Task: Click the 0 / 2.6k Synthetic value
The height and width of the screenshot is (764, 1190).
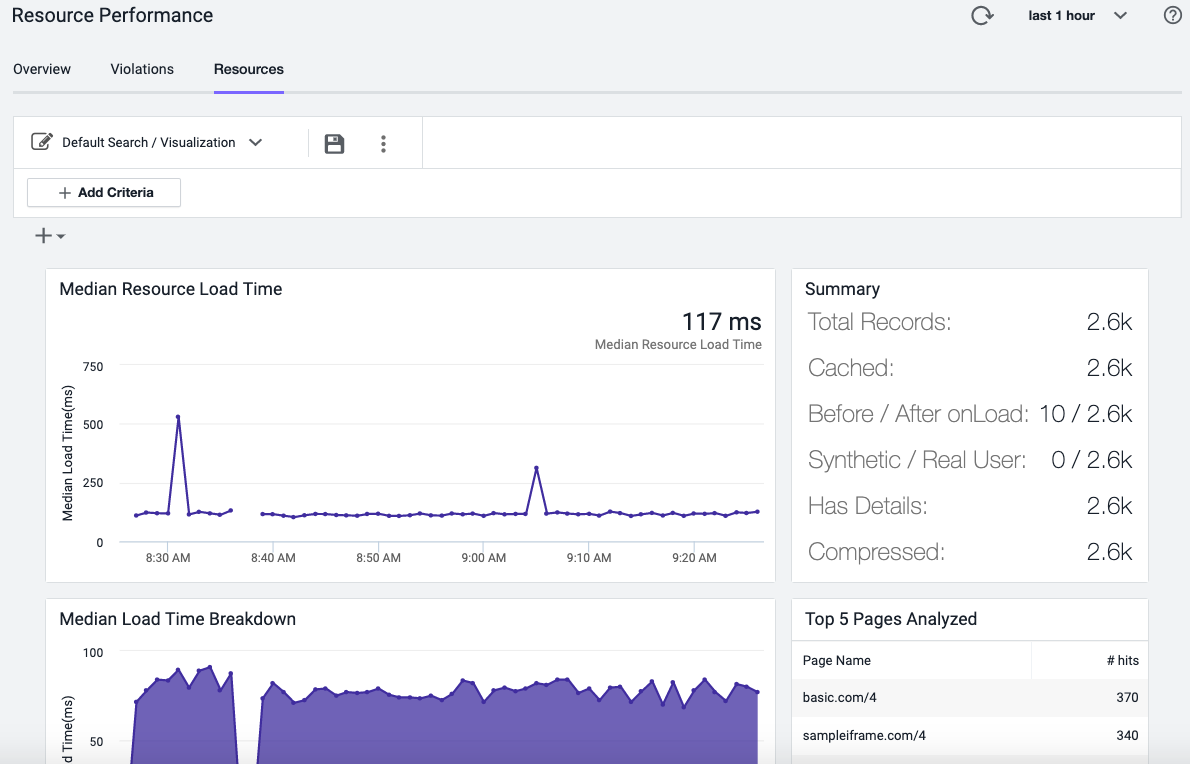Action: point(1091,460)
